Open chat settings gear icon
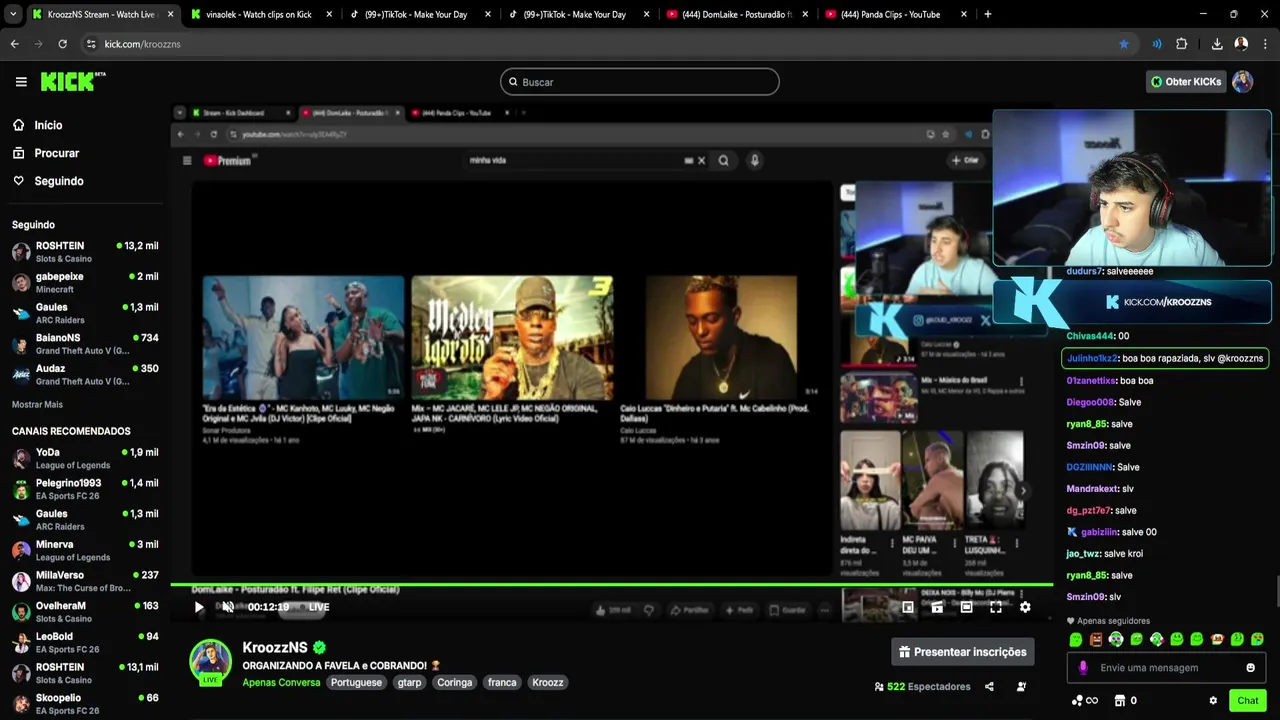Viewport: 1280px width, 720px height. click(1213, 701)
